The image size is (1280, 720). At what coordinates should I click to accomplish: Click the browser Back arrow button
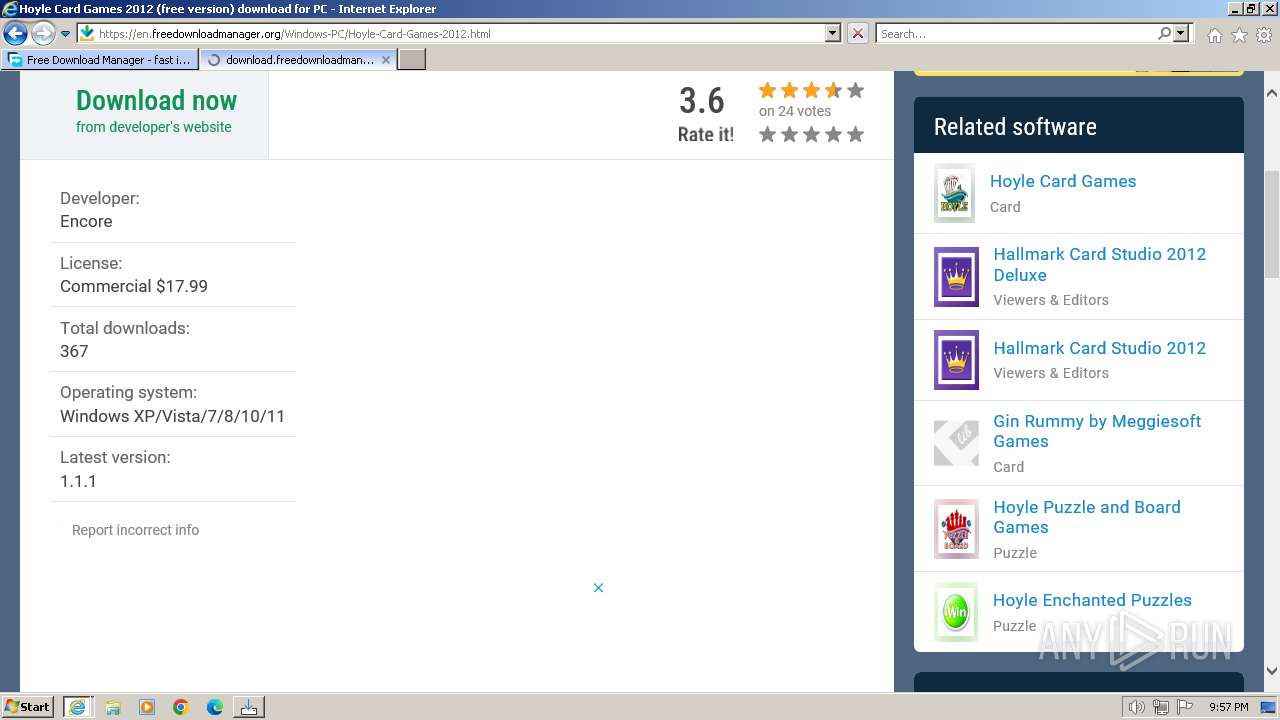click(15, 34)
